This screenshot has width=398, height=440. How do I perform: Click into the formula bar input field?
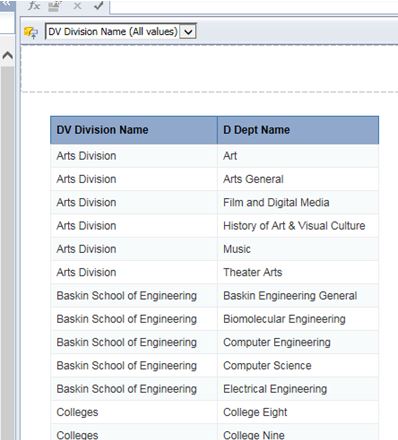[253, 7]
